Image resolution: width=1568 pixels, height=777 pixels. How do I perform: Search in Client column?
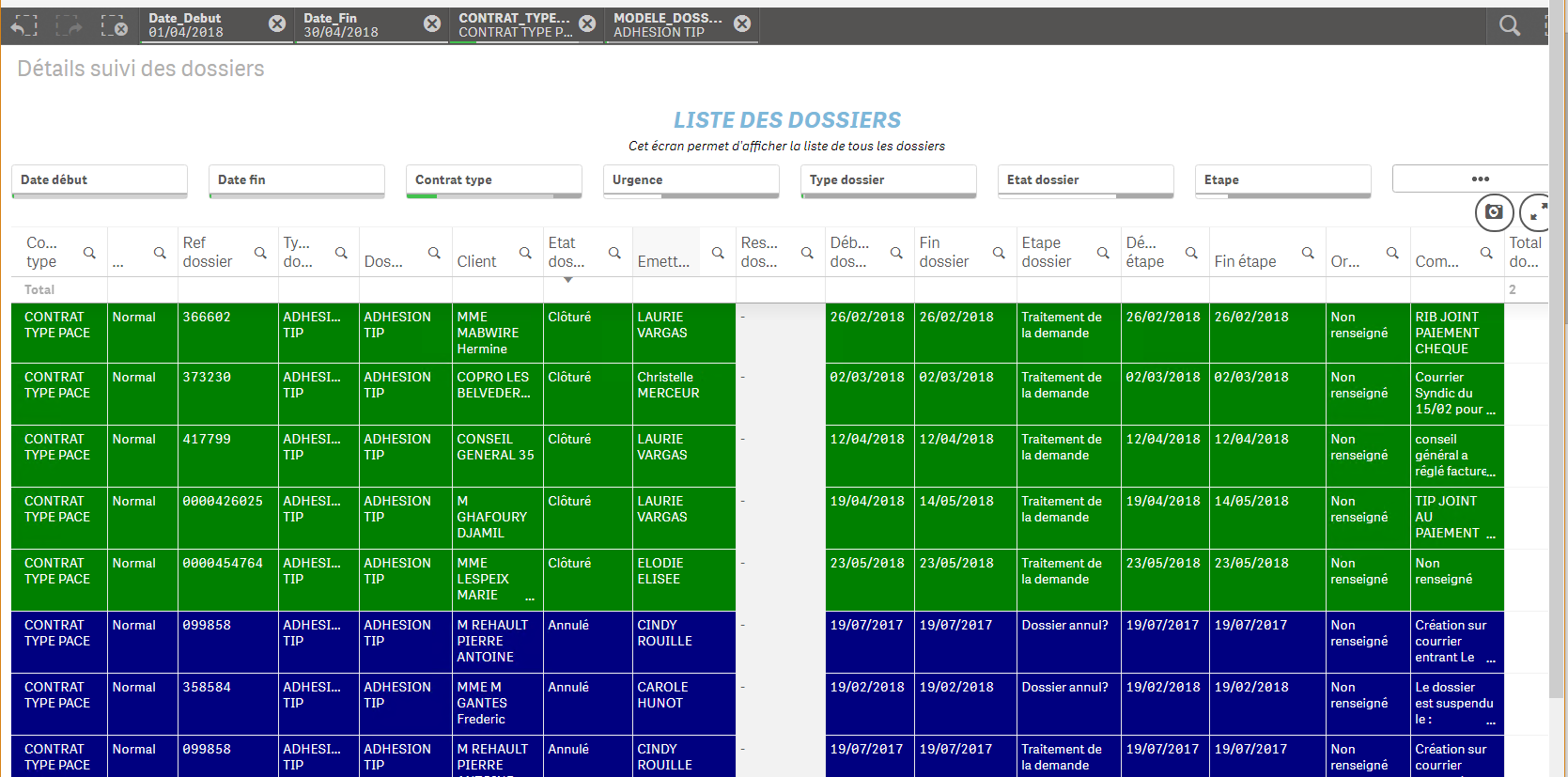coord(525,253)
